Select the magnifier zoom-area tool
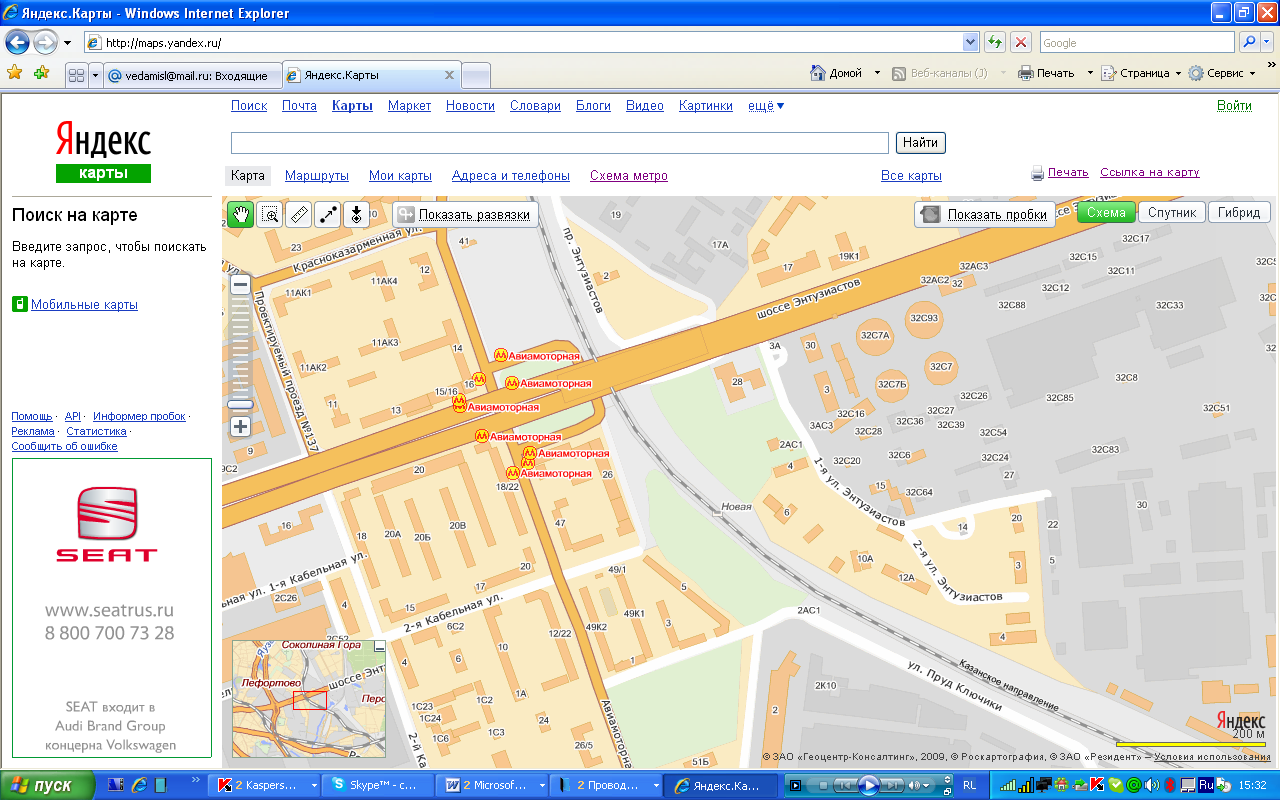 click(269, 214)
